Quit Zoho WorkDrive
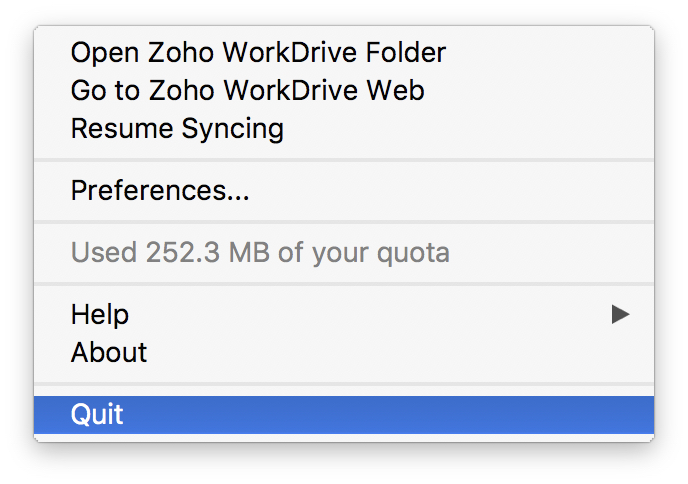The width and height of the screenshot is (688, 484). [x=97, y=414]
